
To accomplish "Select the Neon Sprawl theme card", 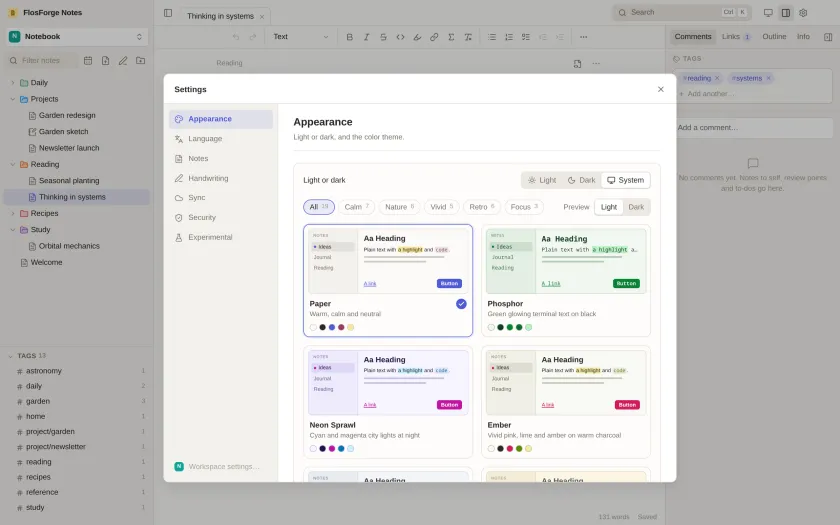I will 388,402.
